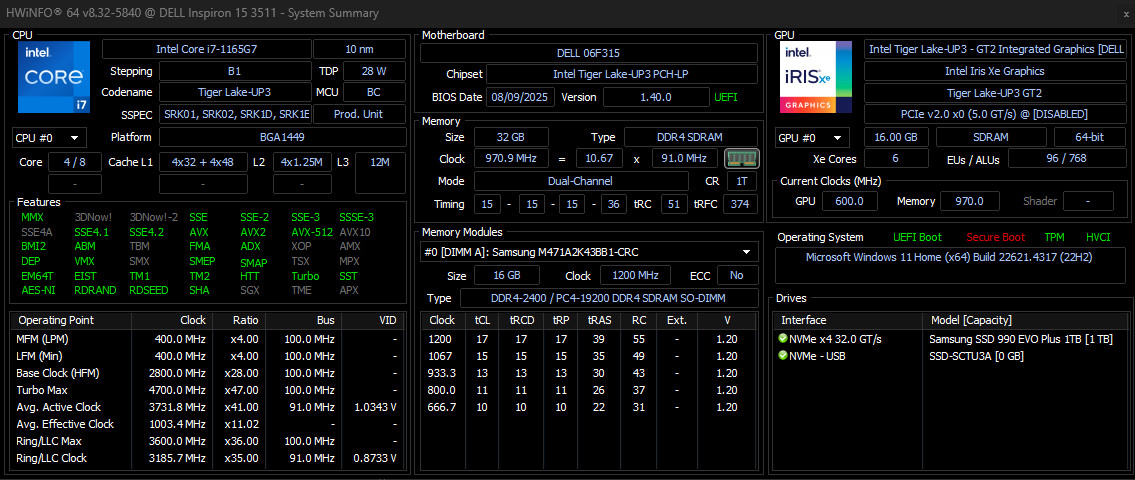
Task: Select the Base Clock (HFM) row
Action: tap(206, 373)
